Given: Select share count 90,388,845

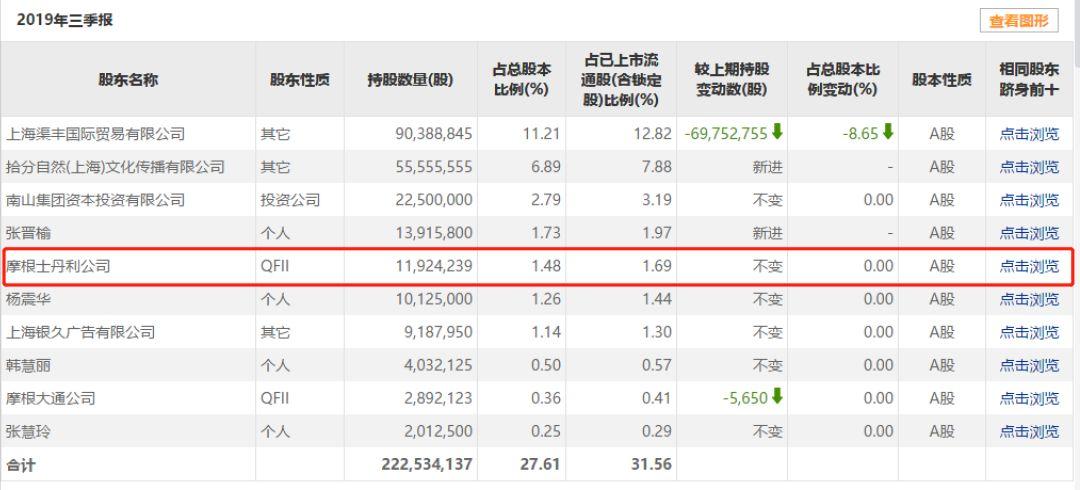Looking at the screenshot, I should pos(434,134).
